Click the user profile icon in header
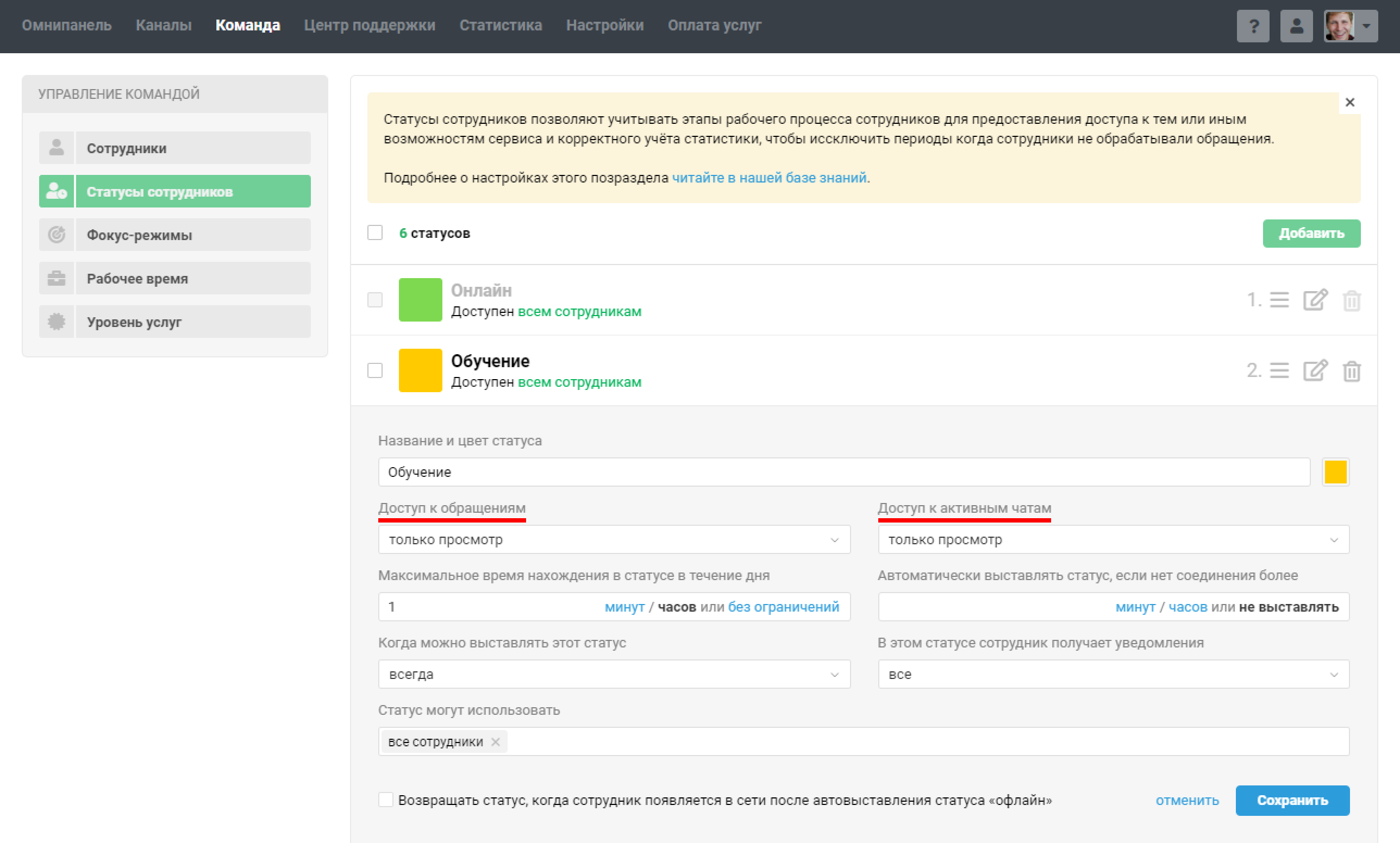 tap(1296, 26)
